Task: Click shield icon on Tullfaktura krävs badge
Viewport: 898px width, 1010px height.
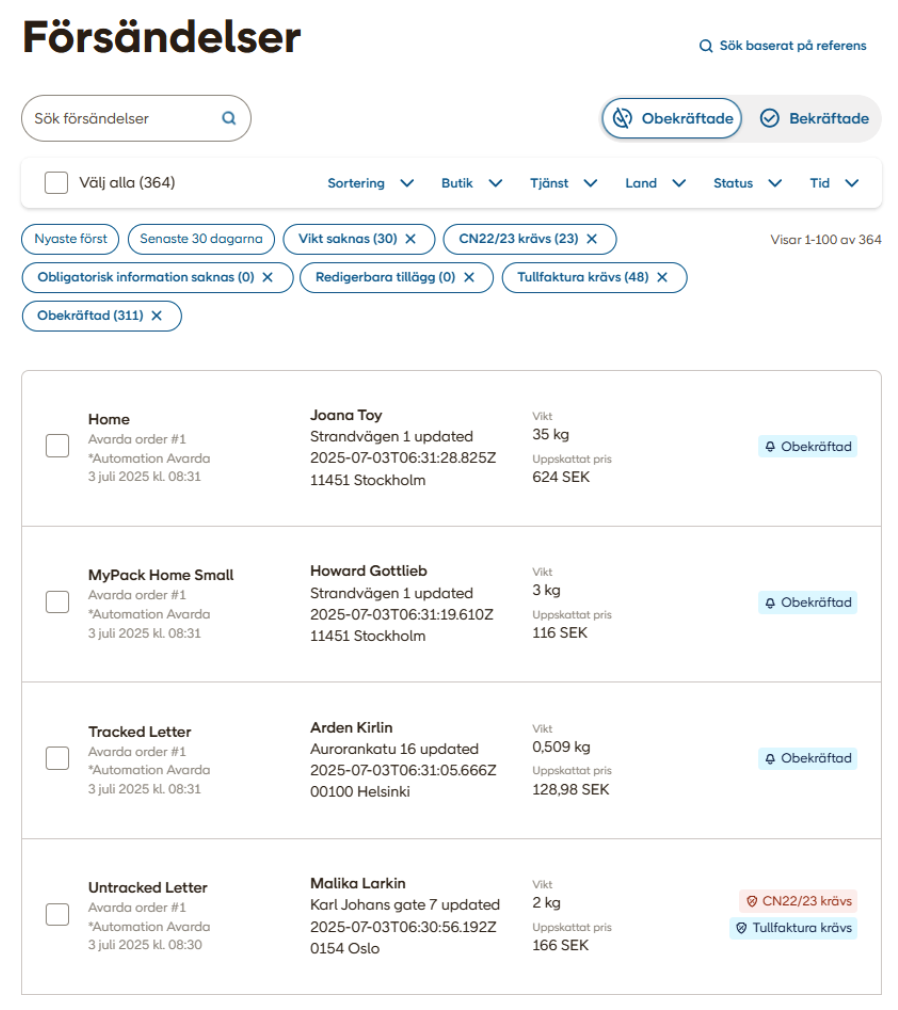Action: coord(741,928)
